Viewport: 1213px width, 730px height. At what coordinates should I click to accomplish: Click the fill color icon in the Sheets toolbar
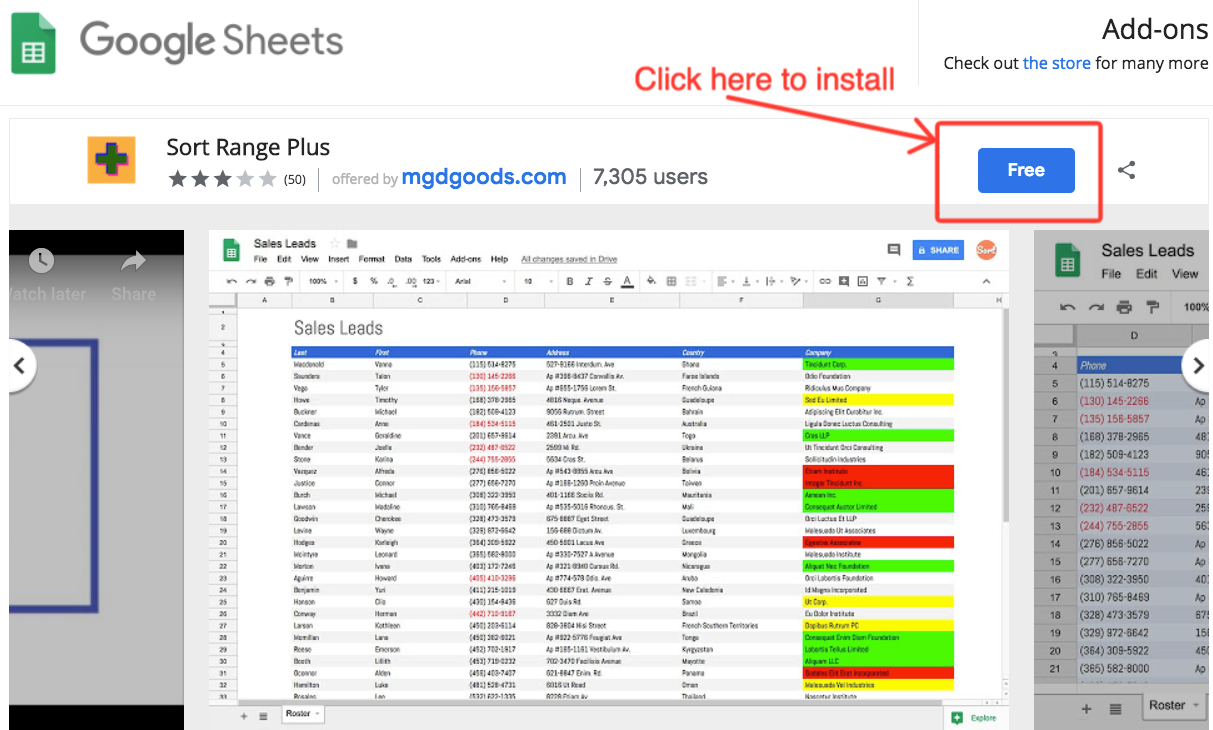[x=650, y=281]
